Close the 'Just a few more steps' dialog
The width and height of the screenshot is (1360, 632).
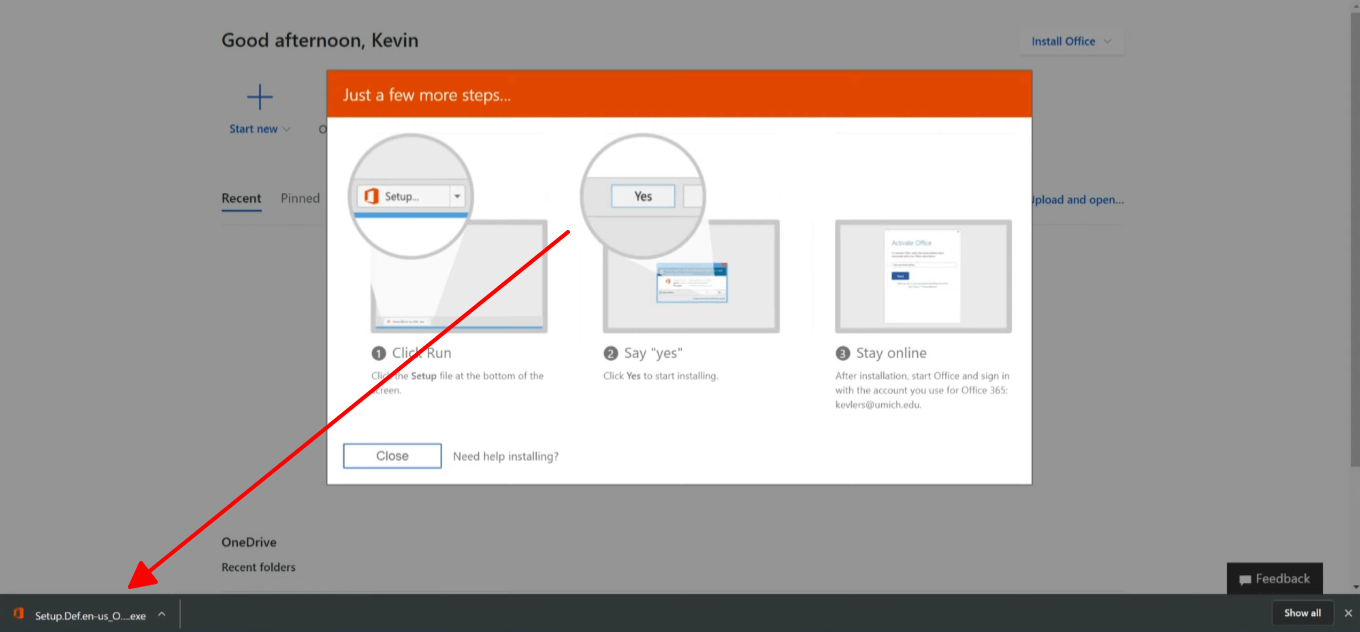coord(392,456)
